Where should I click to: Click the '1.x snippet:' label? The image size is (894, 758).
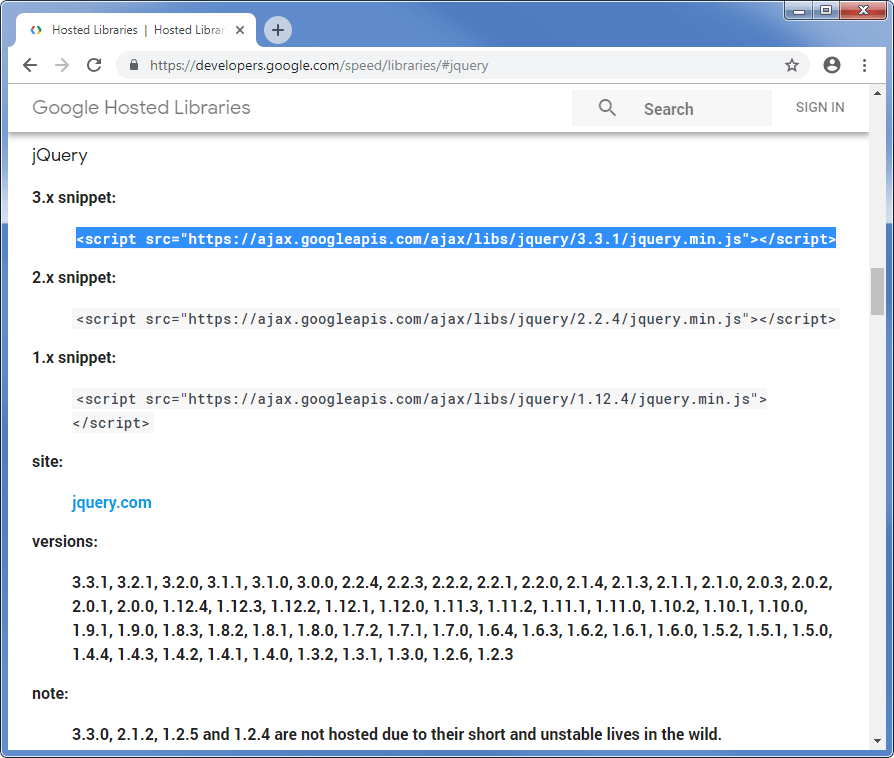click(74, 358)
